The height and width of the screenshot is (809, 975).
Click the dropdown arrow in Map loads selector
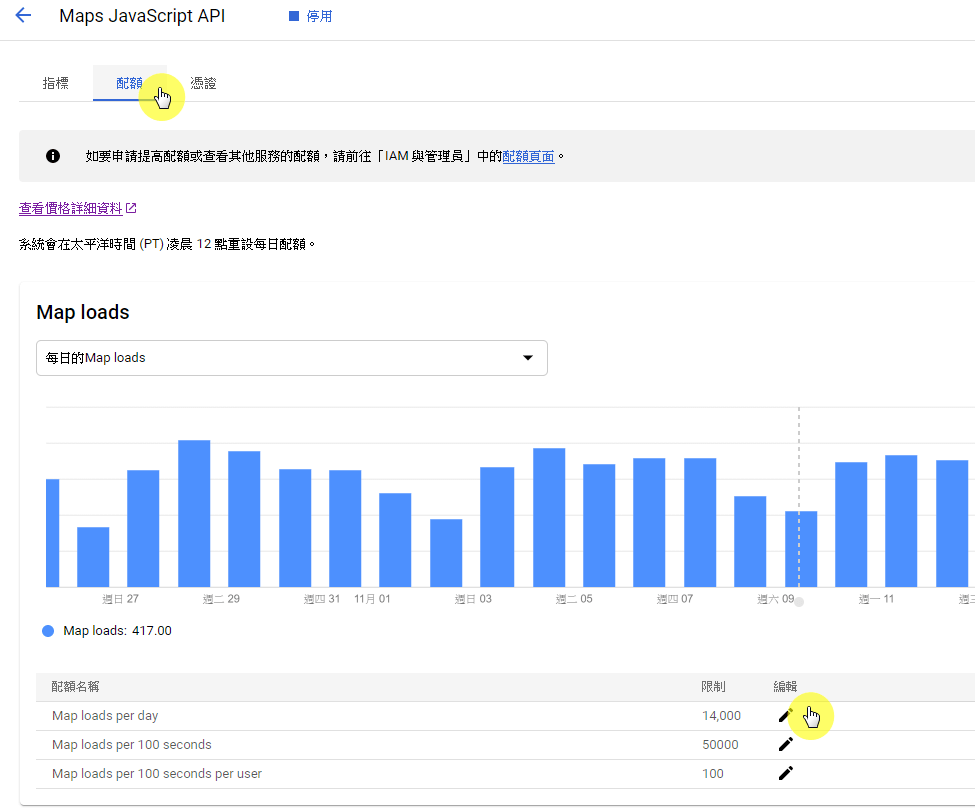coord(528,358)
